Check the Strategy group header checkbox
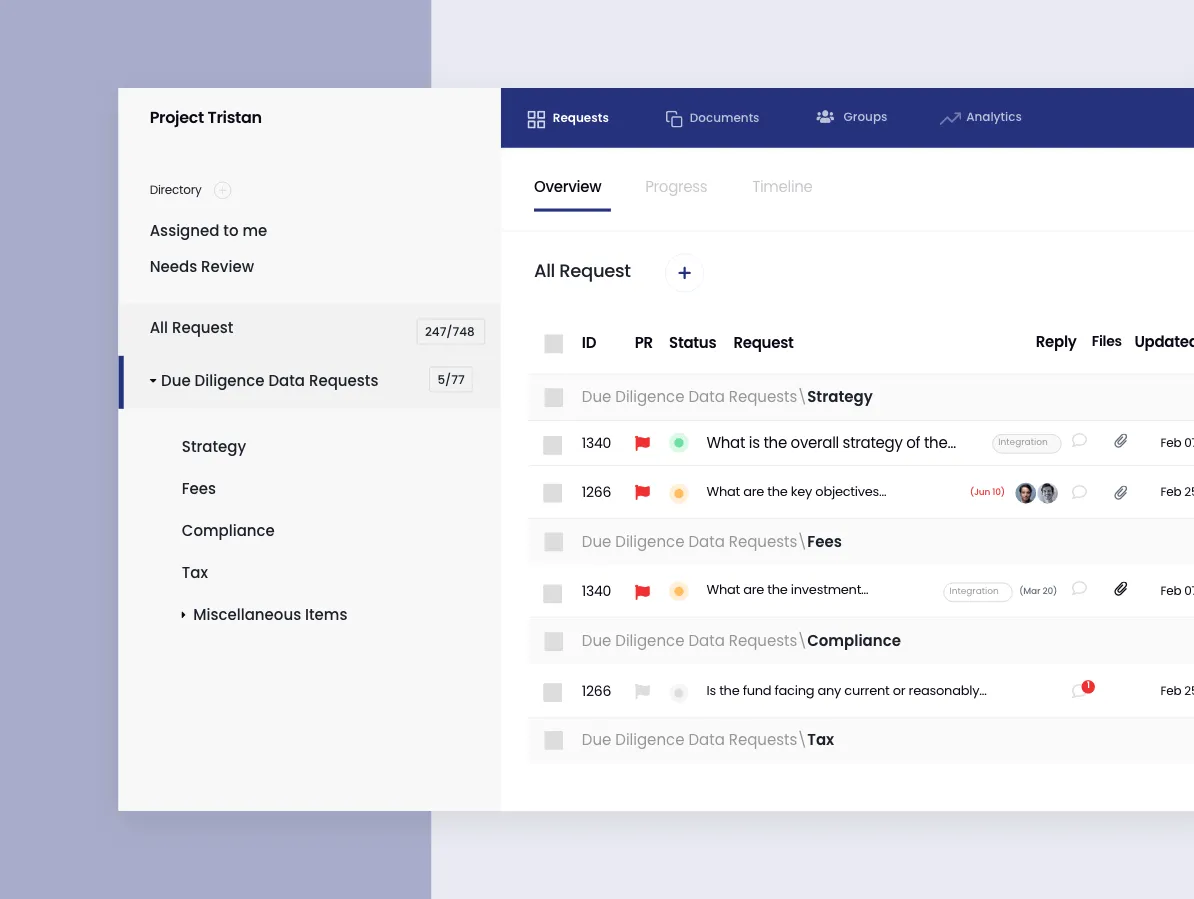 (554, 397)
